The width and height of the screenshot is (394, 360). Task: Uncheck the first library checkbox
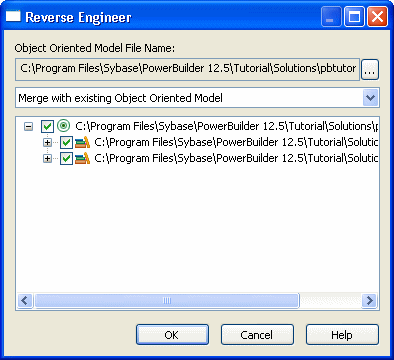pyautogui.click(x=66, y=142)
